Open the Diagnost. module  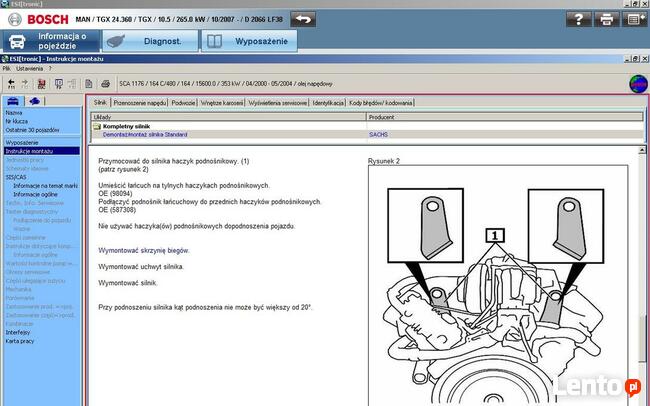click(148, 41)
